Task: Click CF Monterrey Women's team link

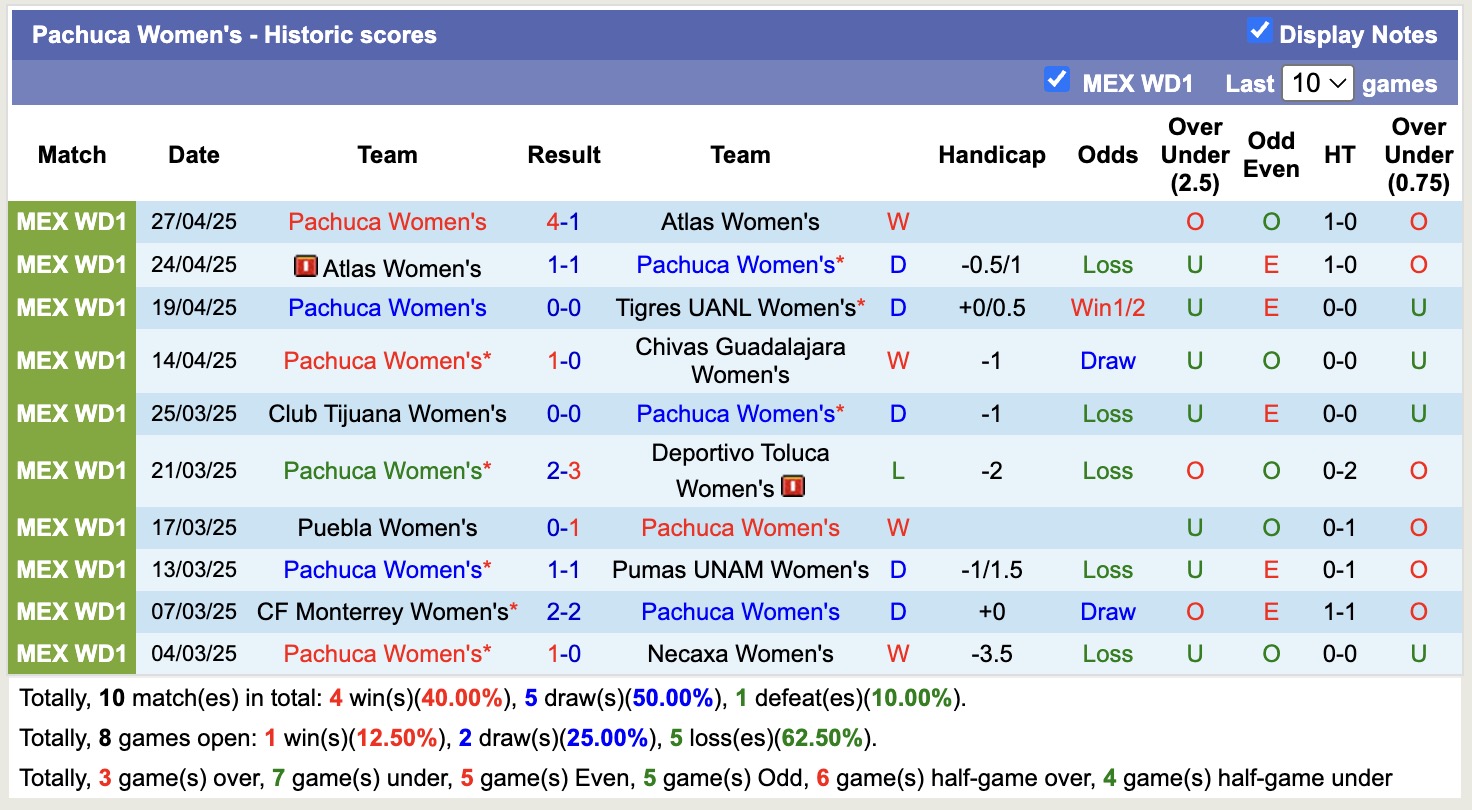Action: (382, 612)
